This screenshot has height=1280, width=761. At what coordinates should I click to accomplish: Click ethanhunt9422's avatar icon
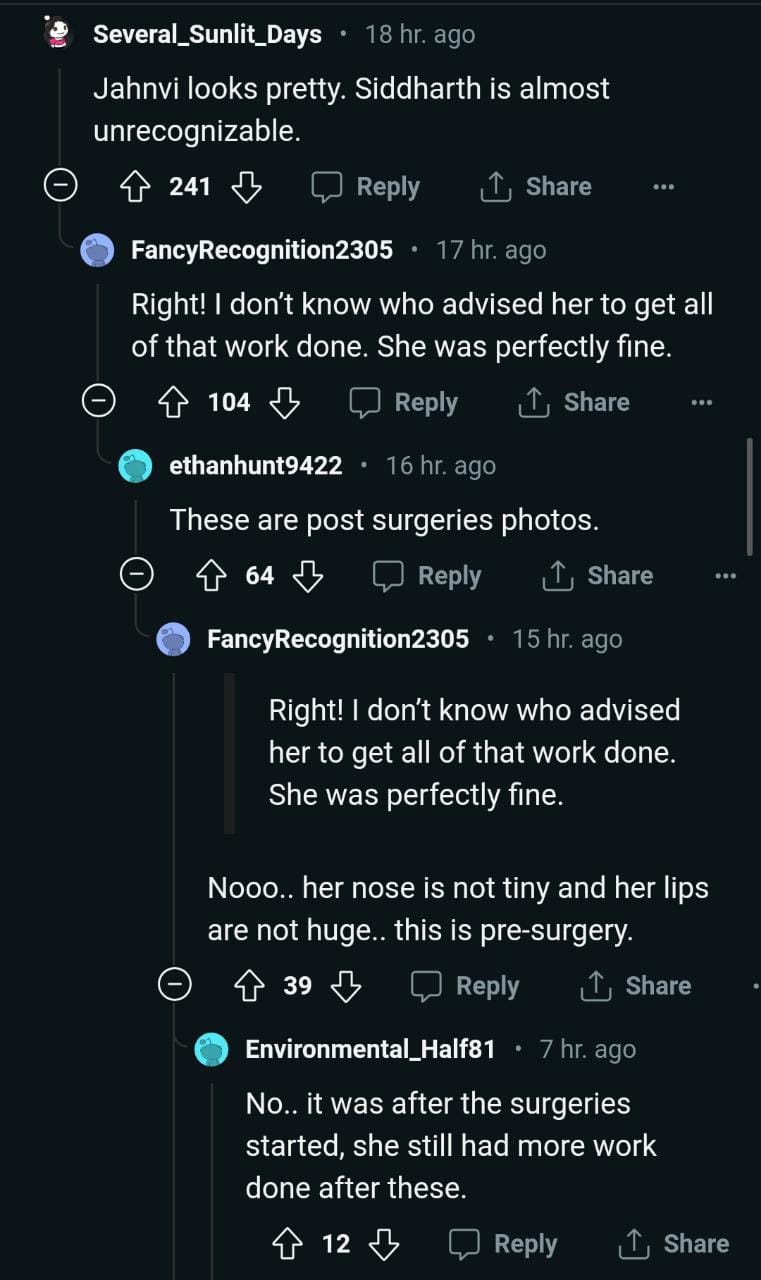(x=135, y=466)
